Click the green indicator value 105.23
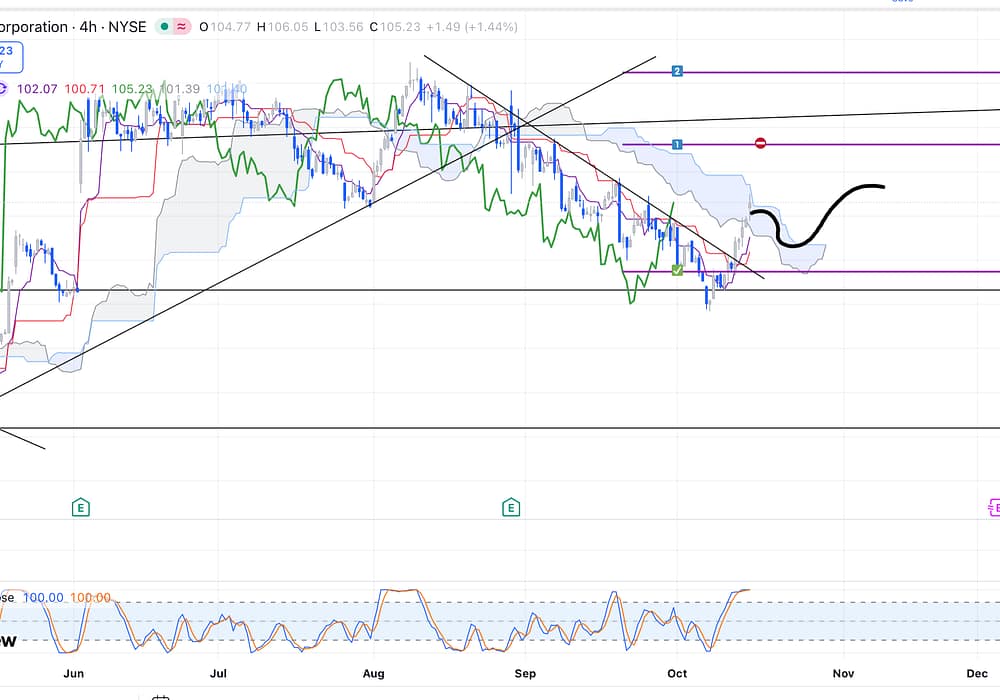Image resolution: width=1000 pixels, height=700 pixels. [131, 89]
